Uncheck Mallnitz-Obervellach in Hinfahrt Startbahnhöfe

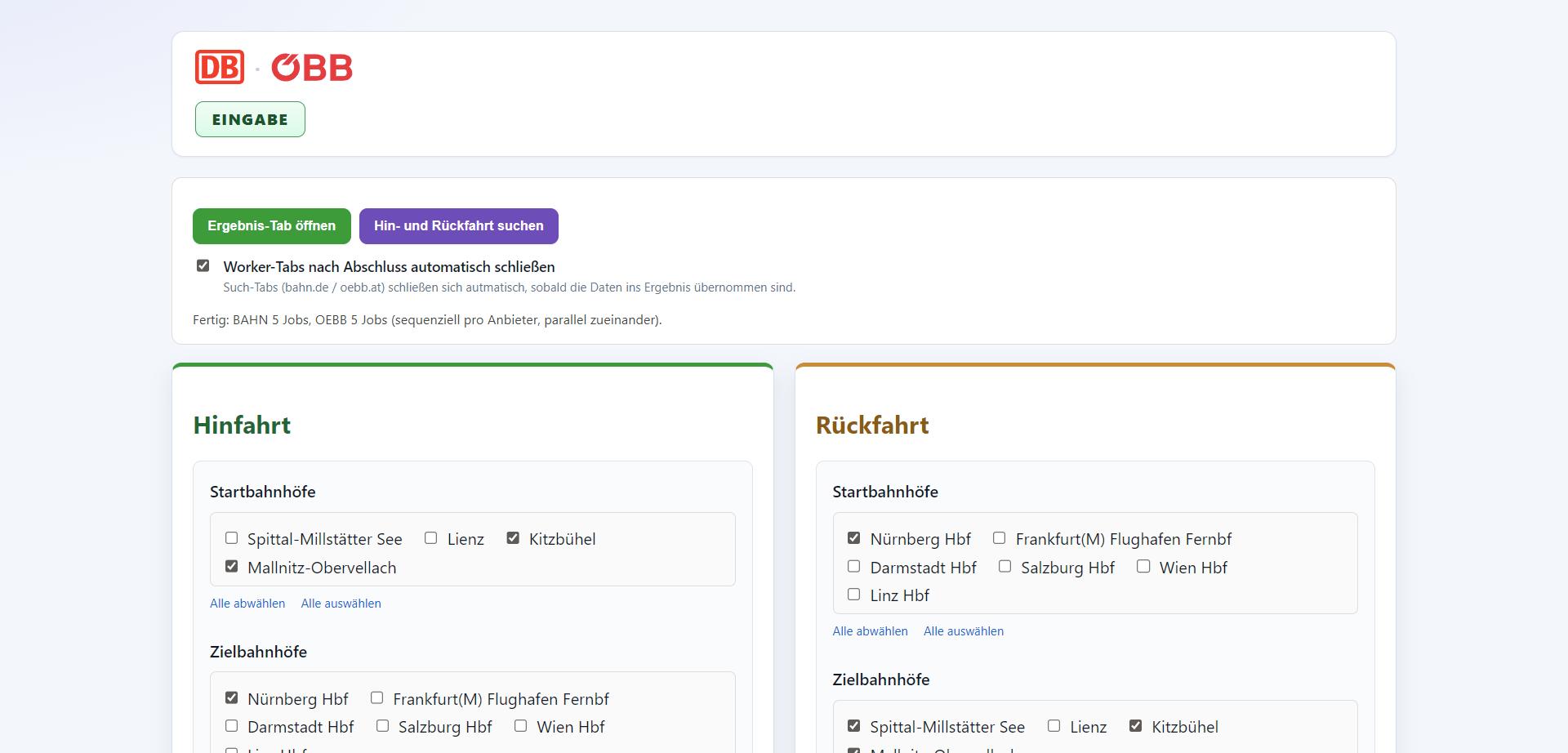click(x=232, y=566)
